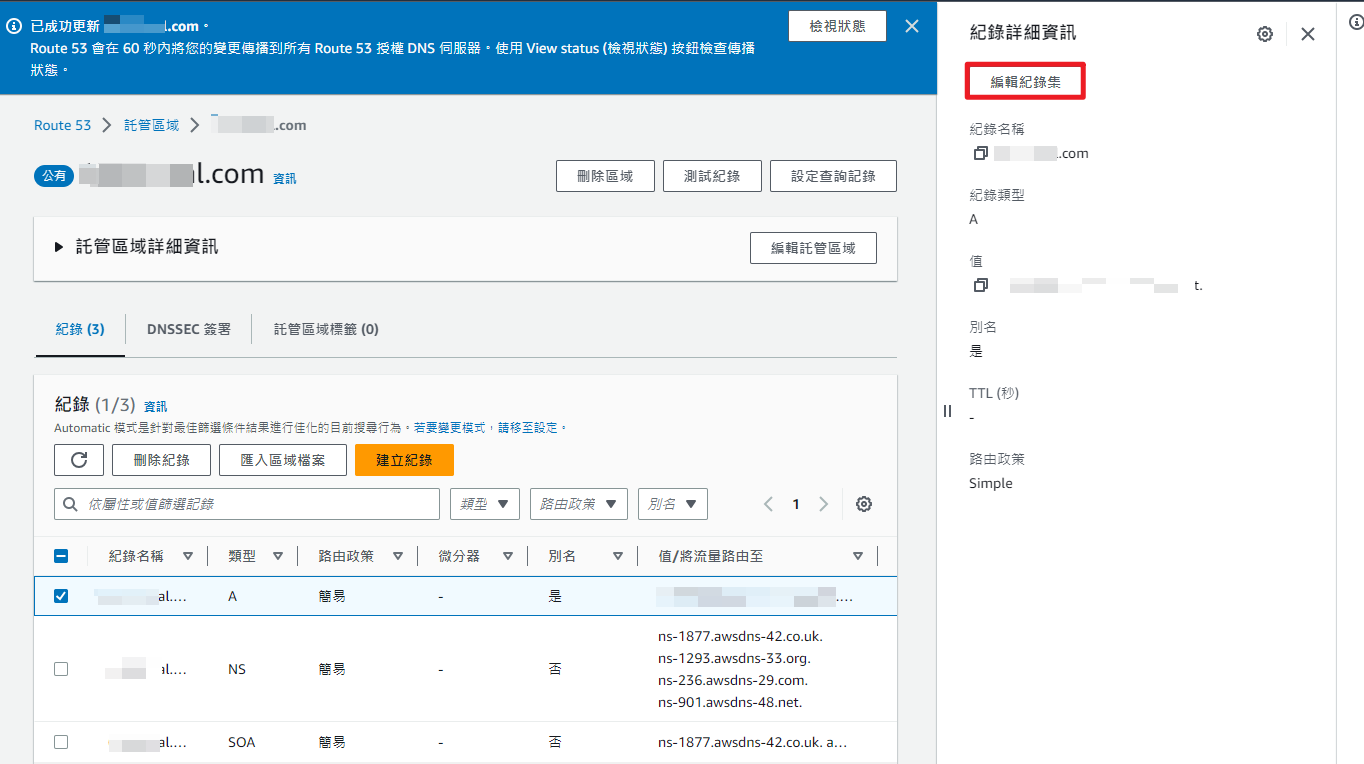This screenshot has height=764, width=1364.
Task: Sort by 值/將流量路由至 column arrow
Action: pyautogui.click(x=857, y=556)
